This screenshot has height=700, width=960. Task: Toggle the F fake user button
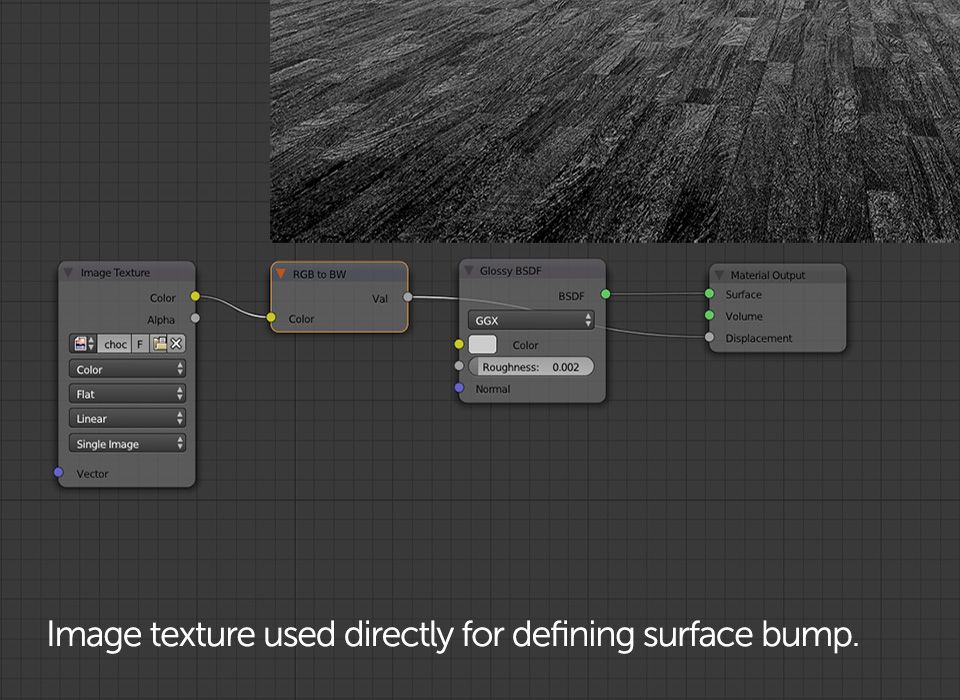point(140,344)
